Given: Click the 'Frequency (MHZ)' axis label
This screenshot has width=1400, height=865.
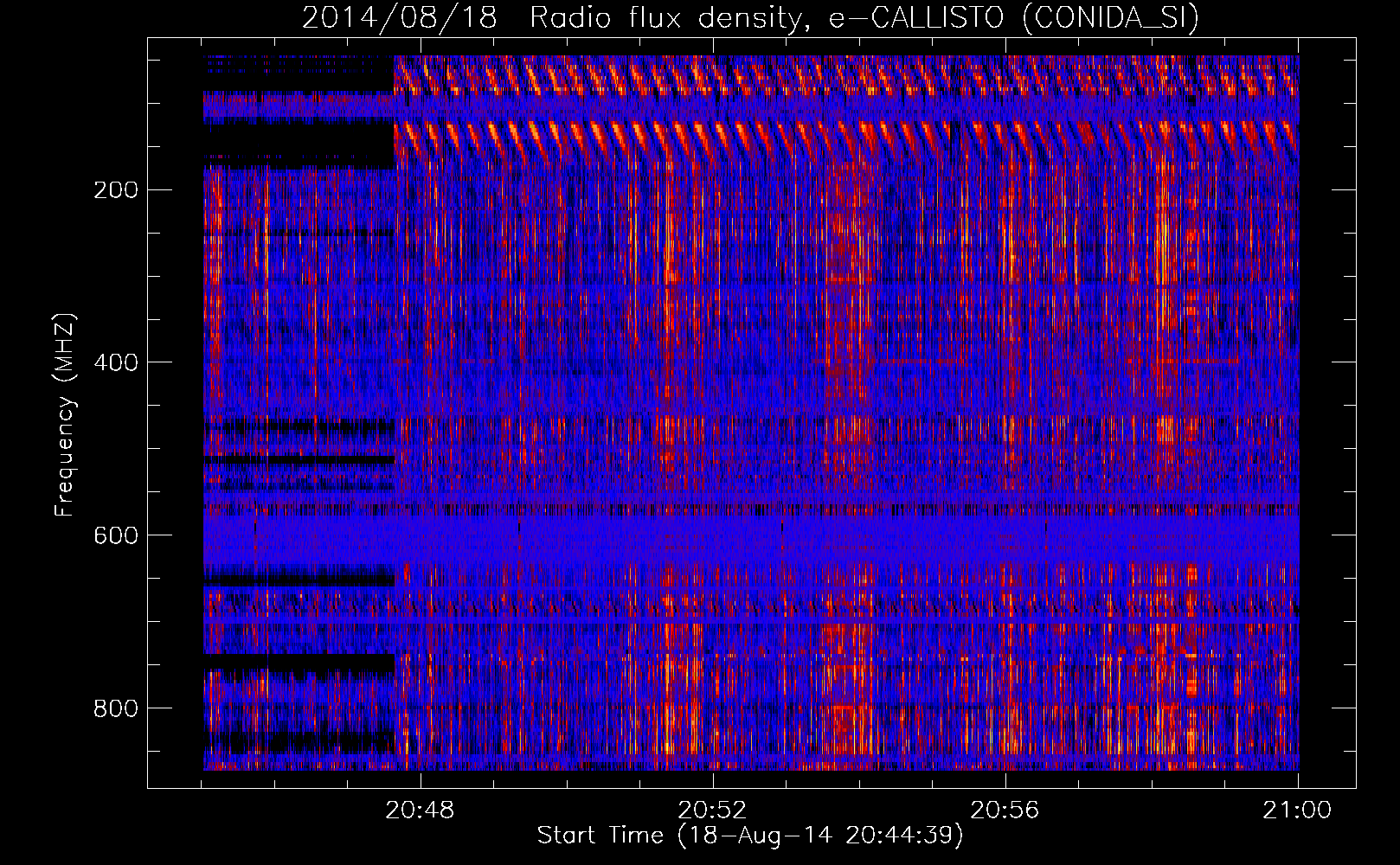Looking at the screenshot, I should pyautogui.click(x=65, y=414).
